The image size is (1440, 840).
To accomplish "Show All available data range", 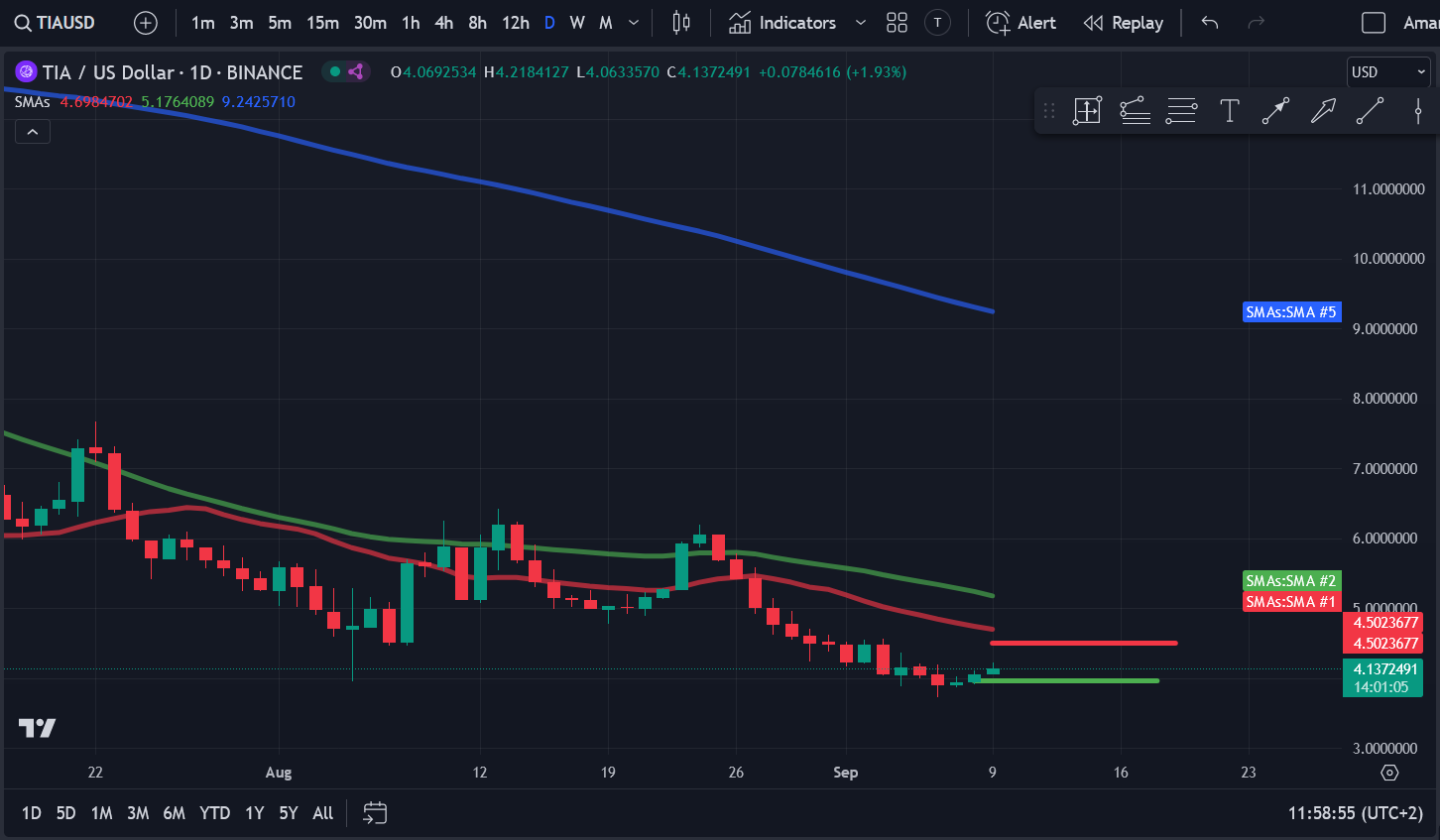I will 322,813.
